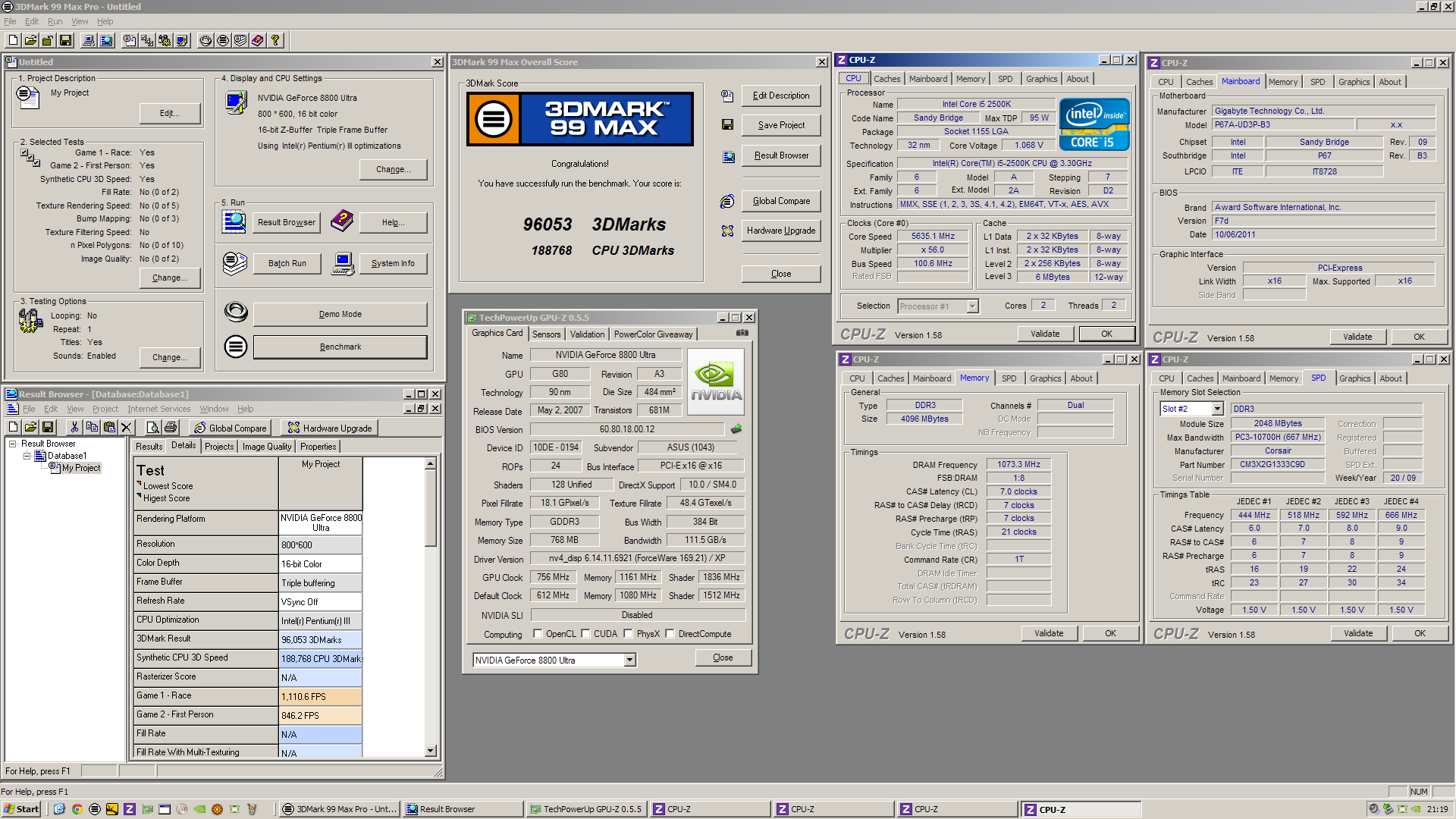Click the Open project folder icon in 3DMark toolbar
Screen dimensions: 1456x819
tap(30, 40)
